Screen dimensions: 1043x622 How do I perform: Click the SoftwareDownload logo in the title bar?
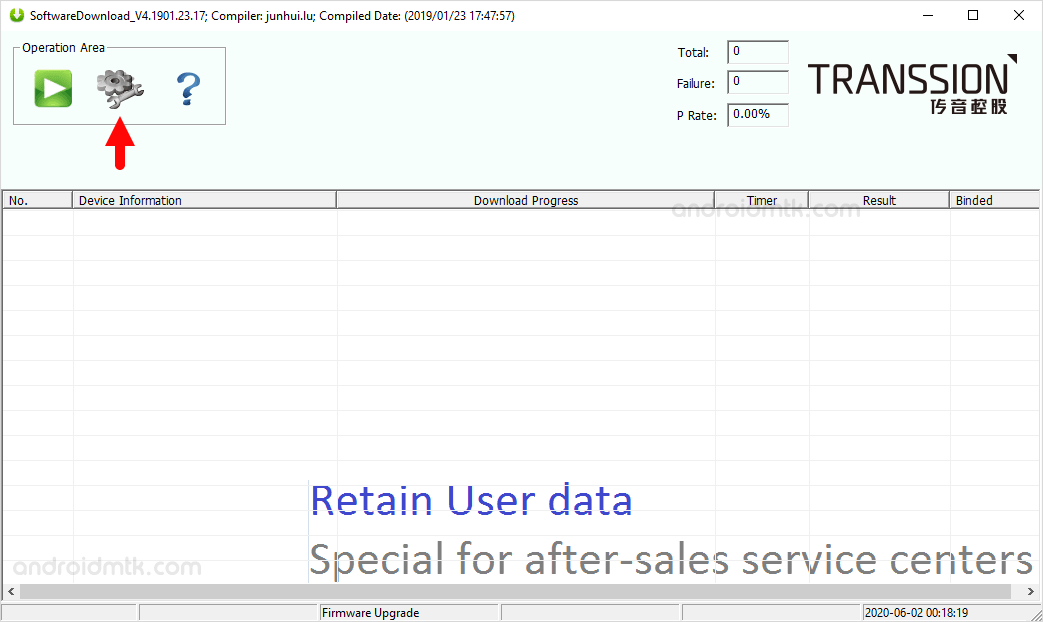click(x=16, y=15)
